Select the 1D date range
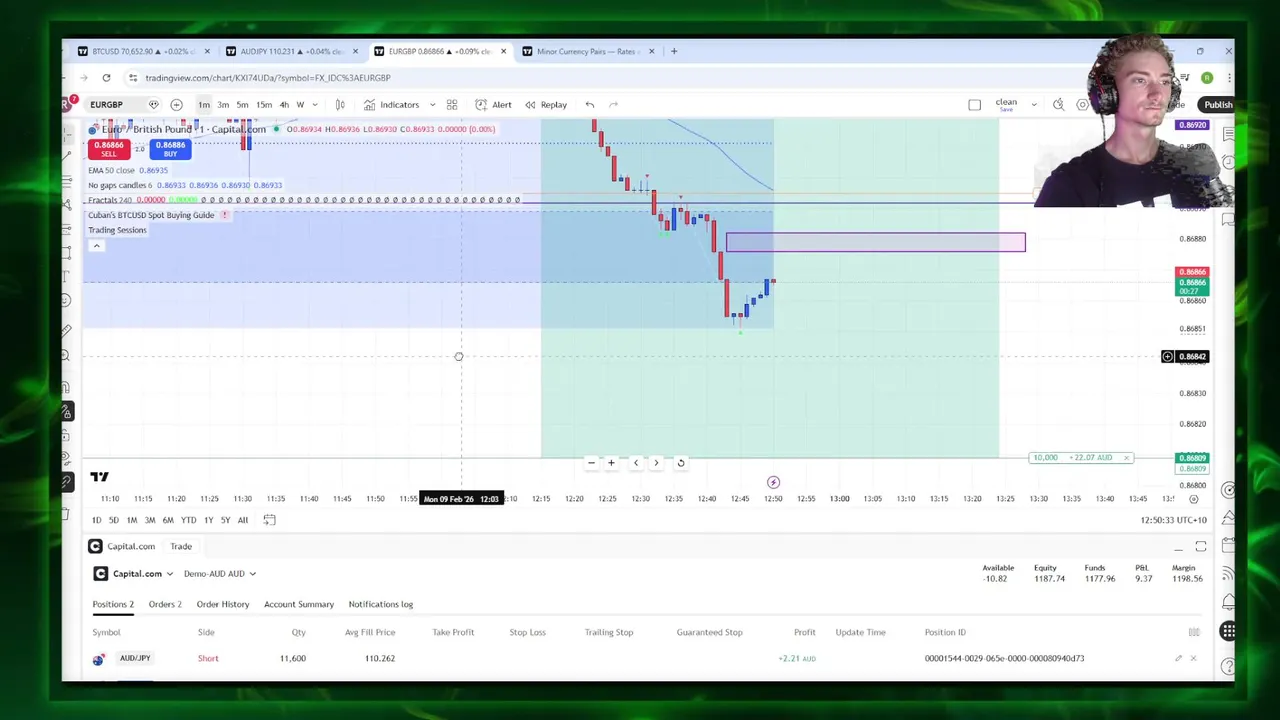Screen dimensions: 1280x720 [x=97, y=520]
